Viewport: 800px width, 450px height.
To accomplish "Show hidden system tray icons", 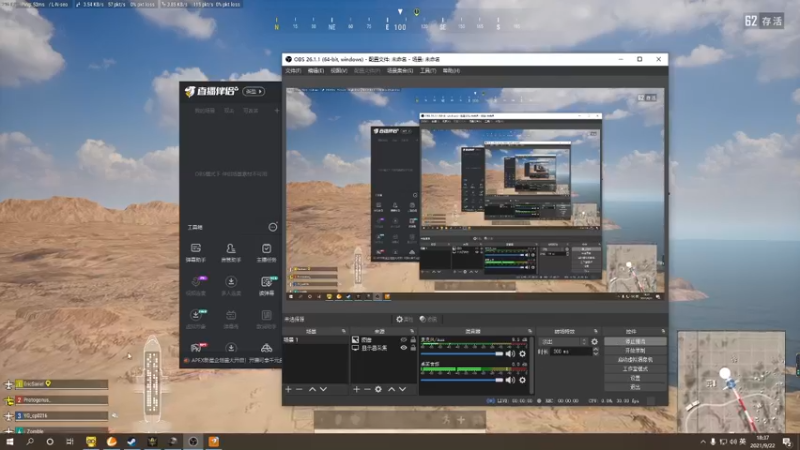I will pyautogui.click(x=703, y=442).
